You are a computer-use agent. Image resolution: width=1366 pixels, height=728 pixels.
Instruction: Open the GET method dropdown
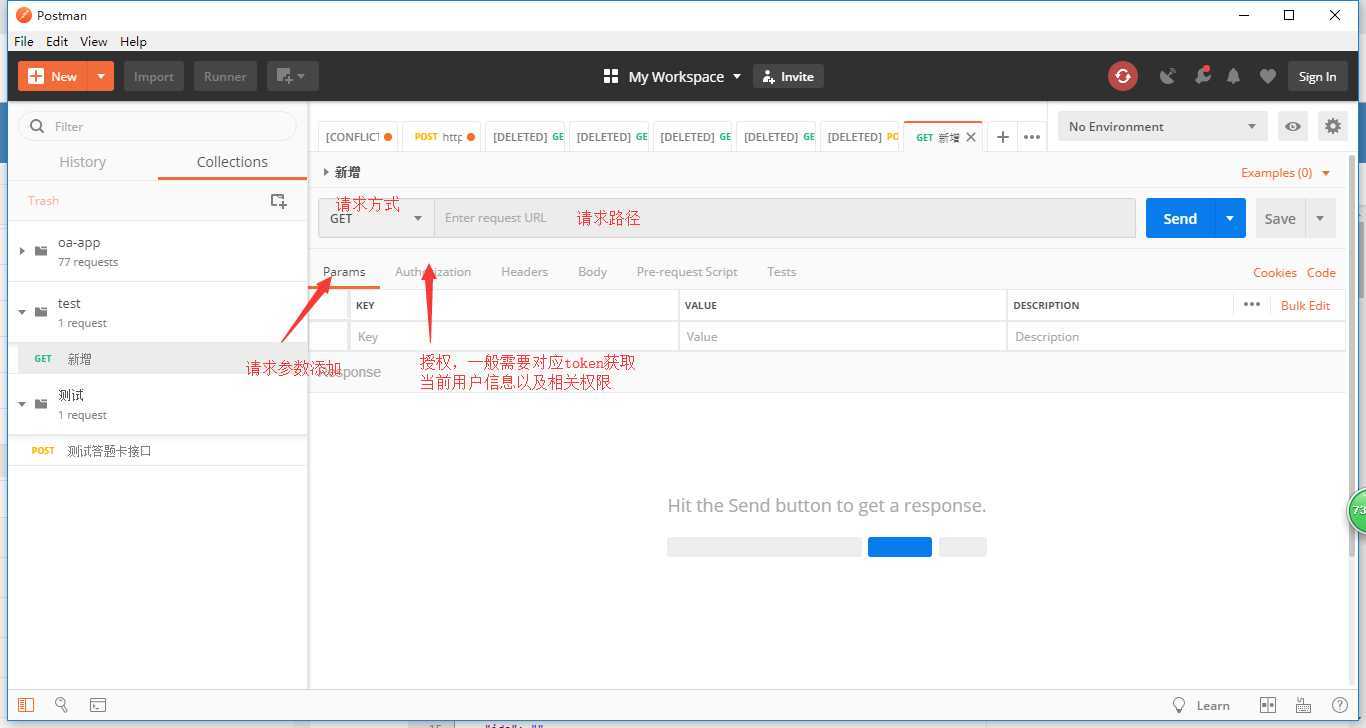[x=376, y=218]
